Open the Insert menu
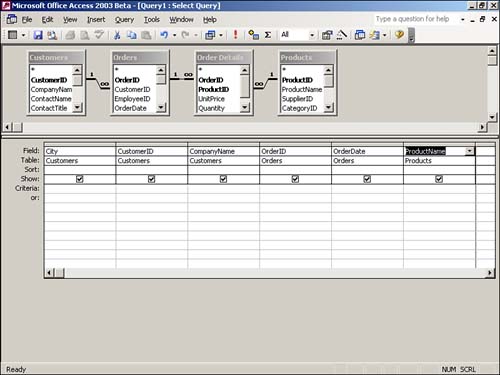This screenshot has height=375, width=500. coord(96,20)
